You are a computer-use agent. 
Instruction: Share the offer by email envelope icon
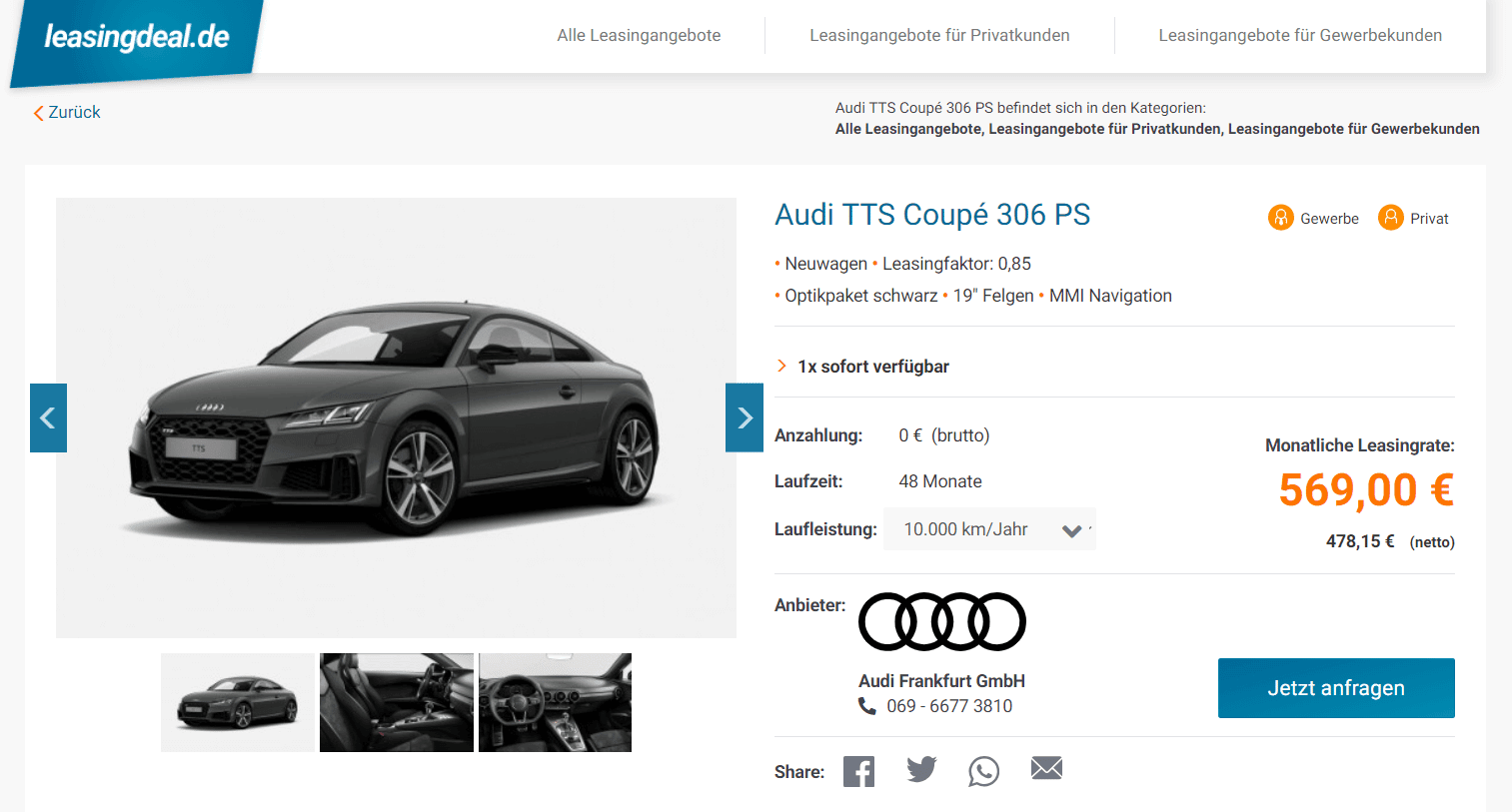(1046, 768)
